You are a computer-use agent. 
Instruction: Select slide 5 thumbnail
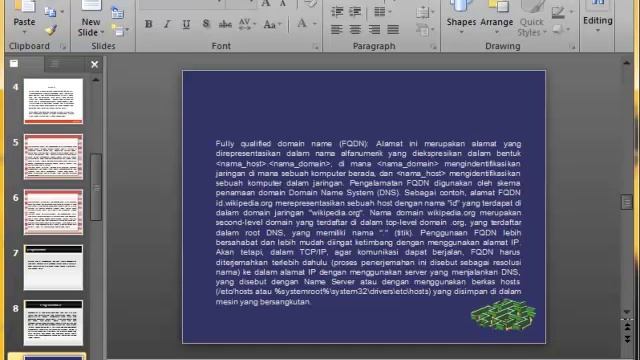[x=53, y=156]
